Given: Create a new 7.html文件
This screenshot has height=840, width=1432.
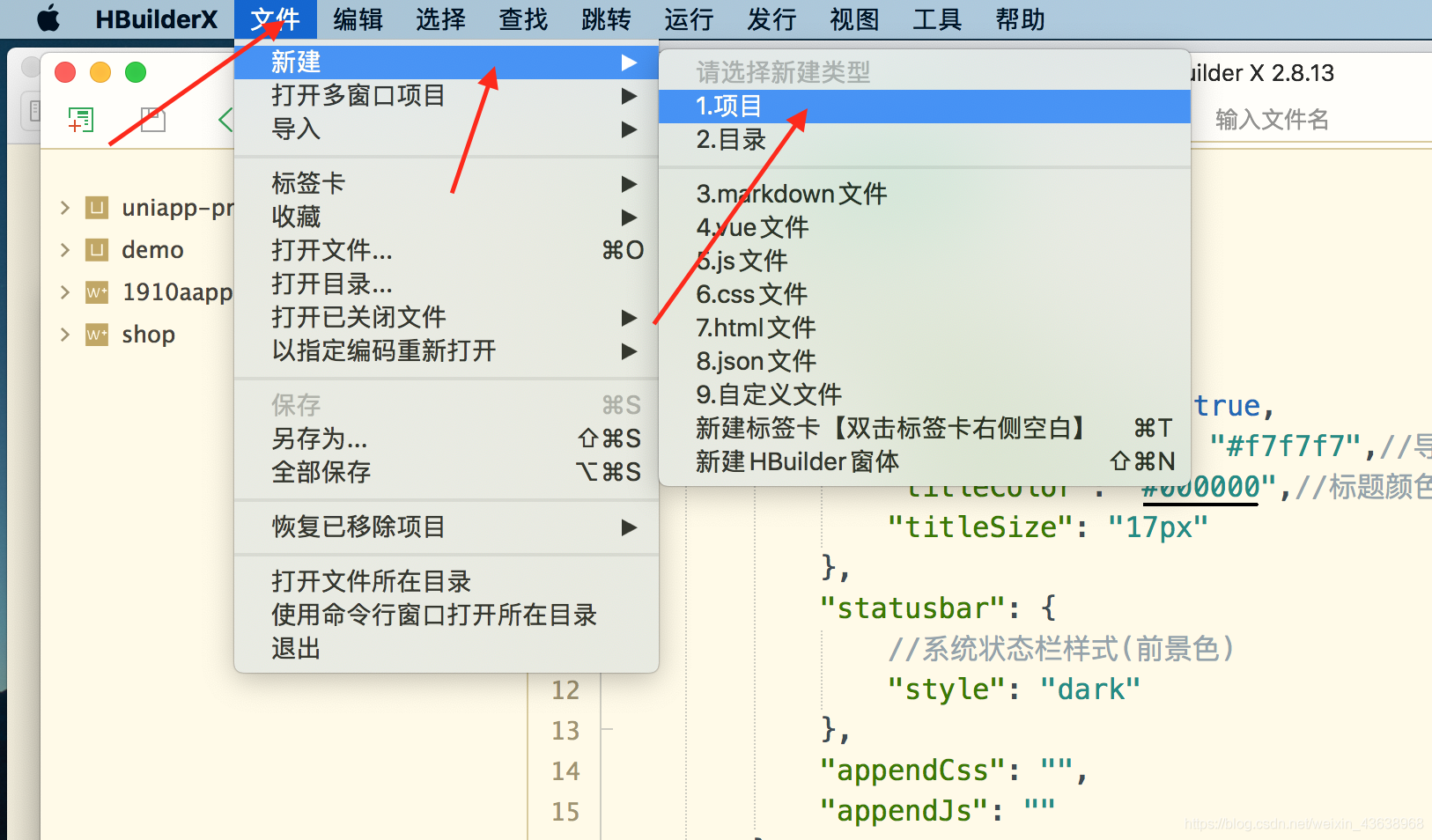Looking at the screenshot, I should point(925,328).
